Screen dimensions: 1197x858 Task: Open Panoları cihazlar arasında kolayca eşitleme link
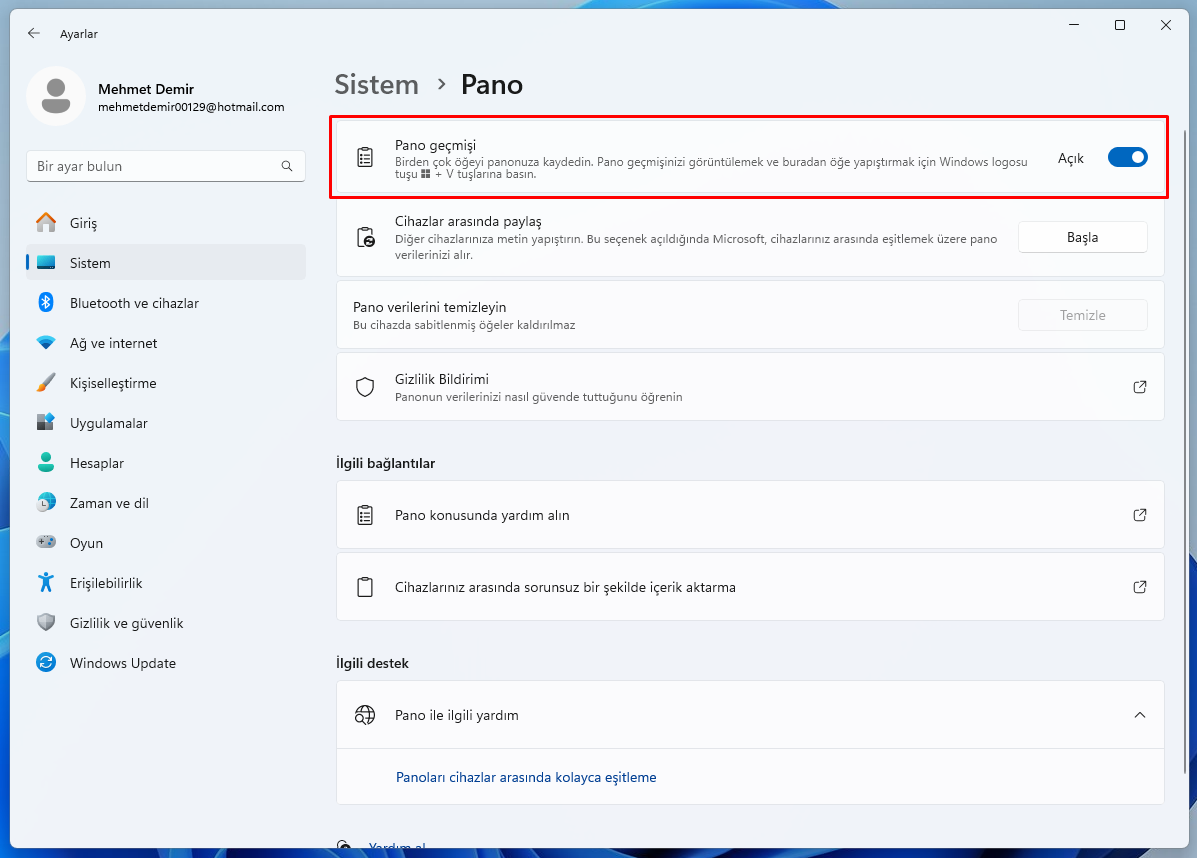[526, 776]
